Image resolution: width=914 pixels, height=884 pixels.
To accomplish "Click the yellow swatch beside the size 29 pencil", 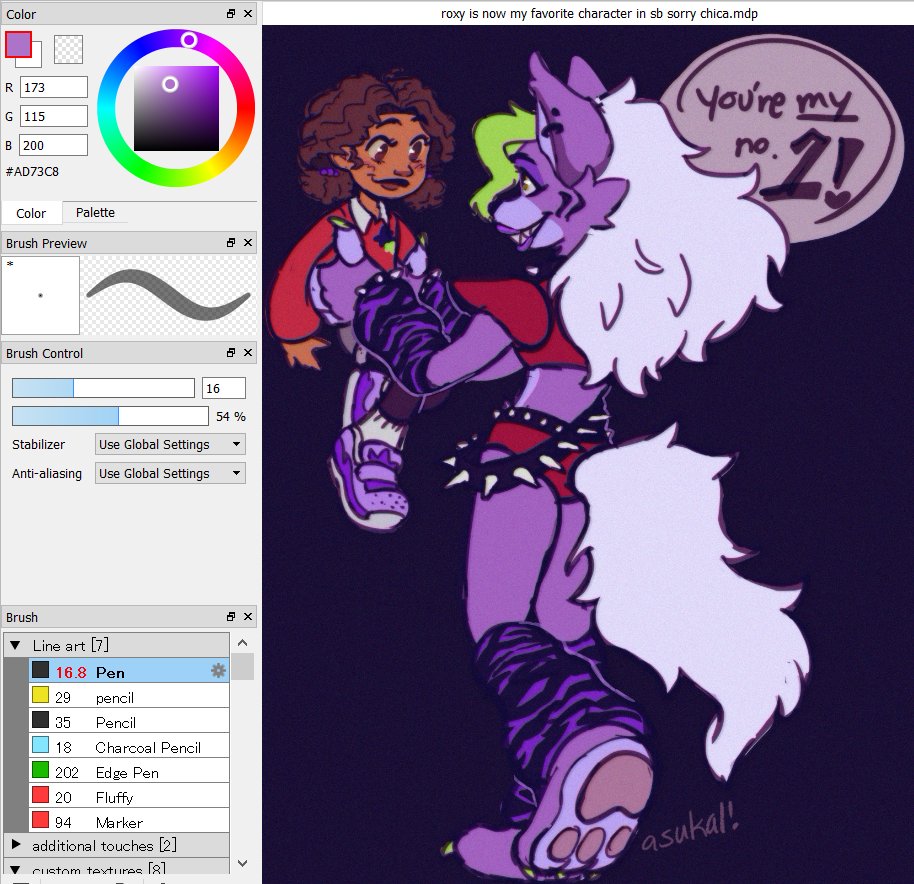I will 40,695.
